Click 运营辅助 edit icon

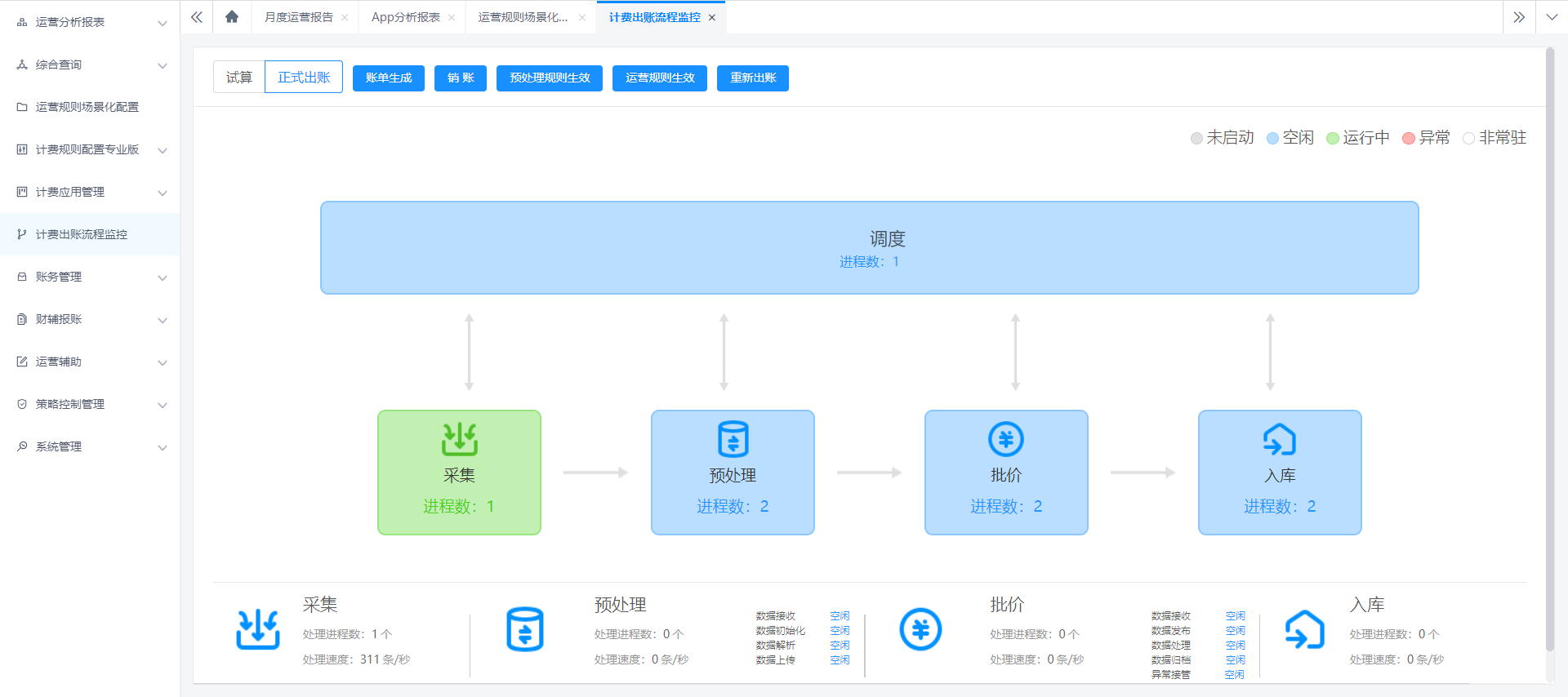point(22,362)
